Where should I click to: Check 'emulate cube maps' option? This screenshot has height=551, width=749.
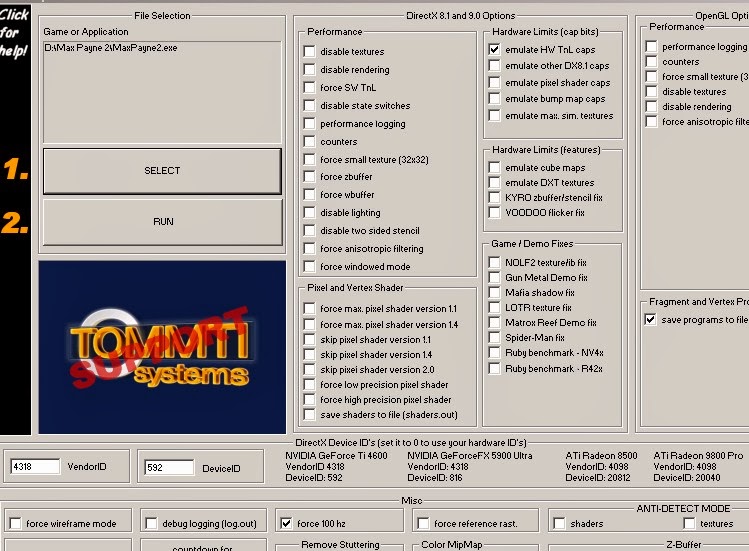pyautogui.click(x=494, y=167)
